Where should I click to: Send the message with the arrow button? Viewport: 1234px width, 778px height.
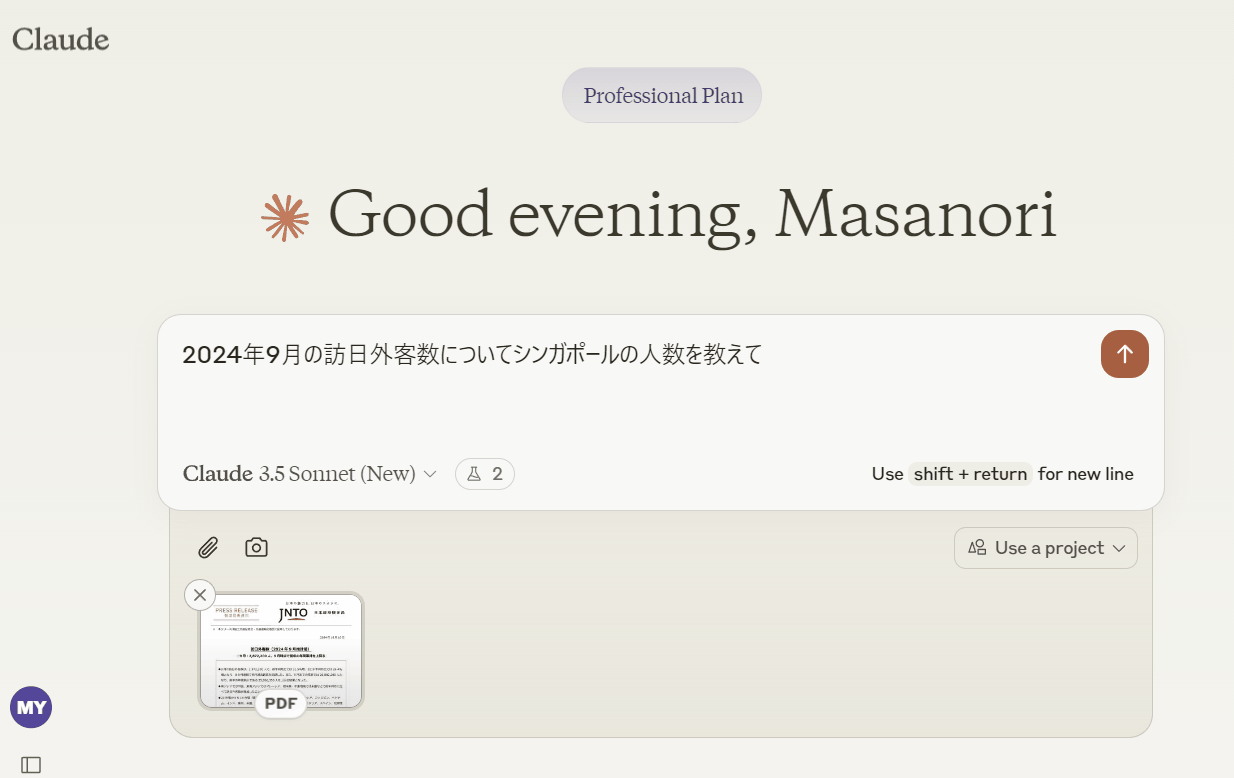click(1124, 354)
